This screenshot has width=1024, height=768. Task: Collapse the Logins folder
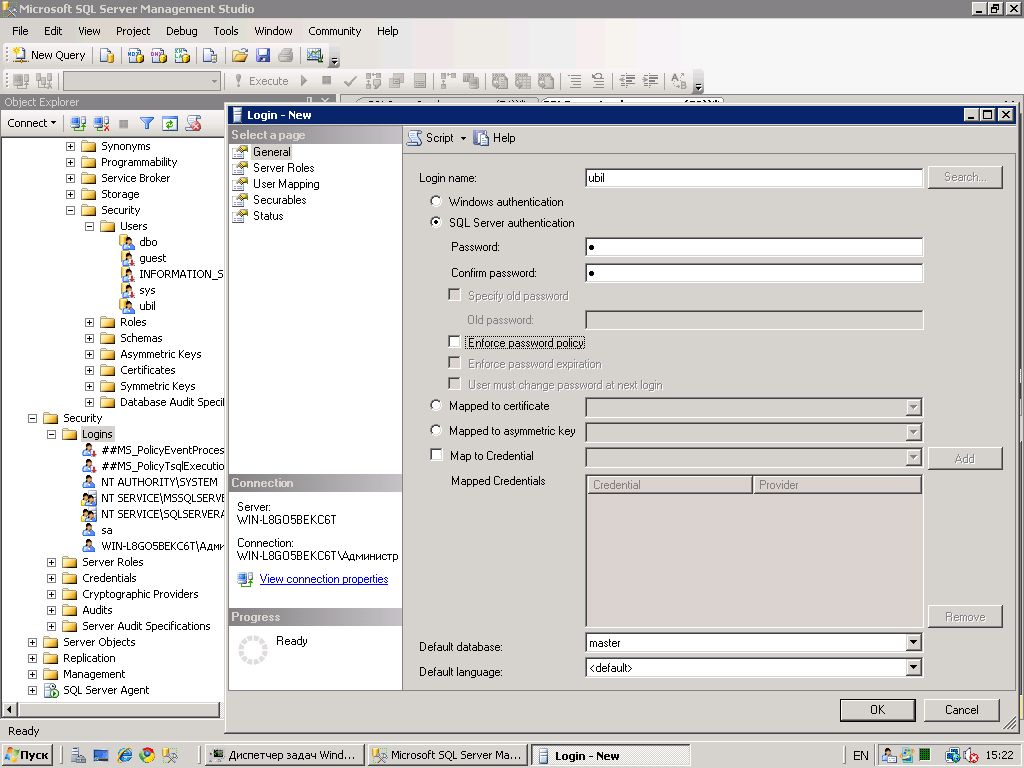52,434
